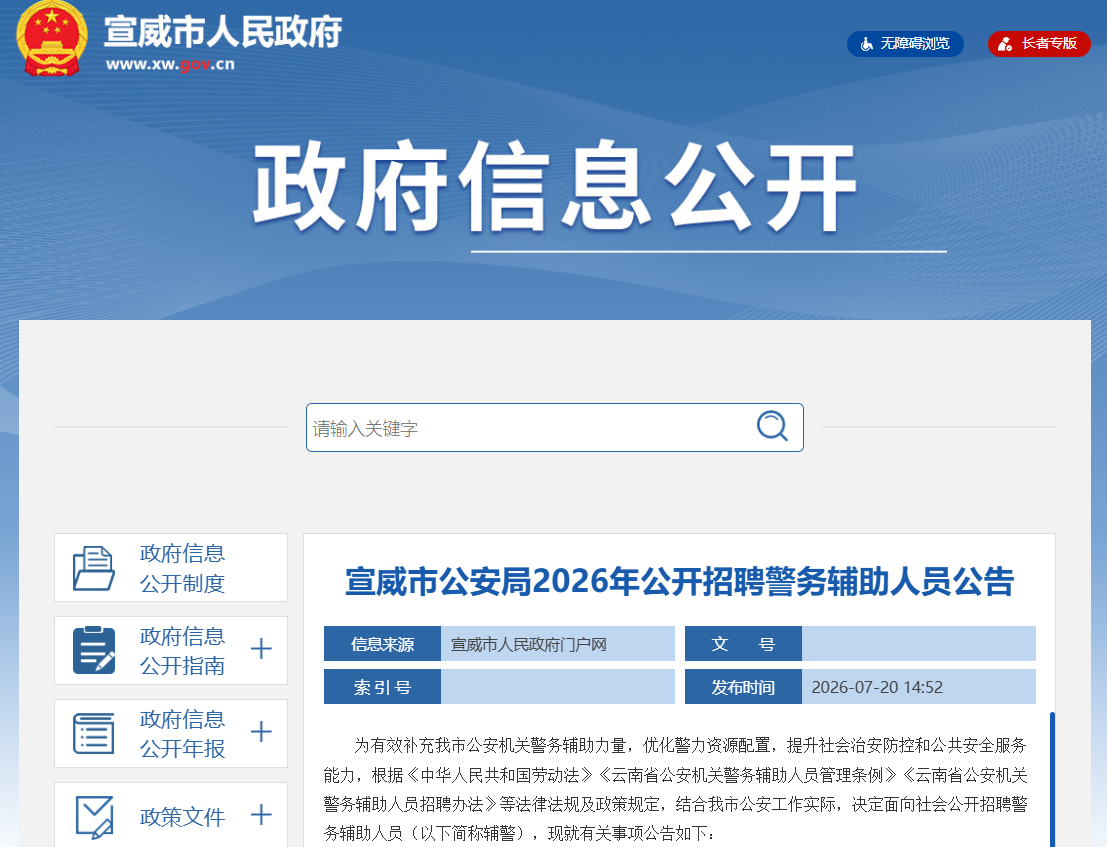Expand the 政府信息公开年报 plus sign
The image size is (1107, 847).
[261, 731]
